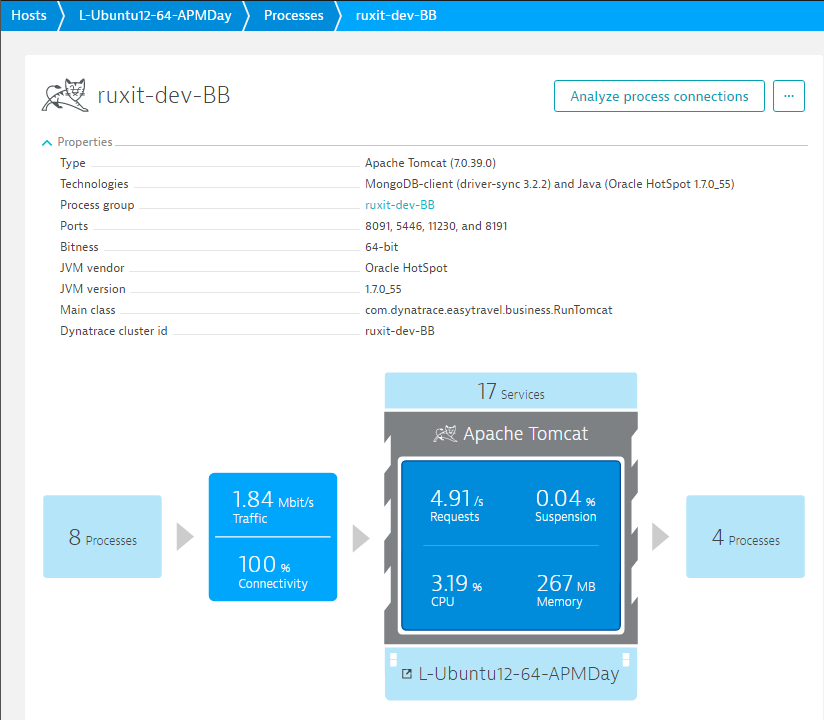824x720 pixels.
Task: Select the Bitness value 64-bit
Action: click(382, 247)
